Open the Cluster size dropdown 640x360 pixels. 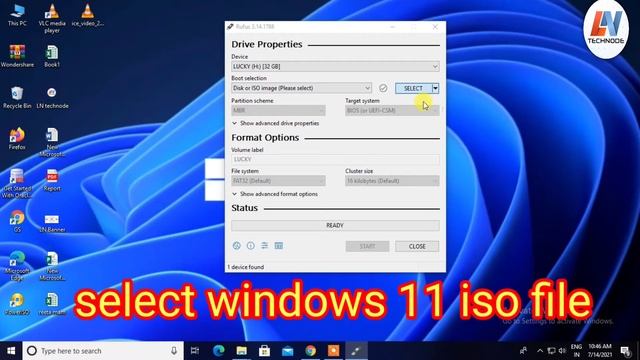[392, 181]
